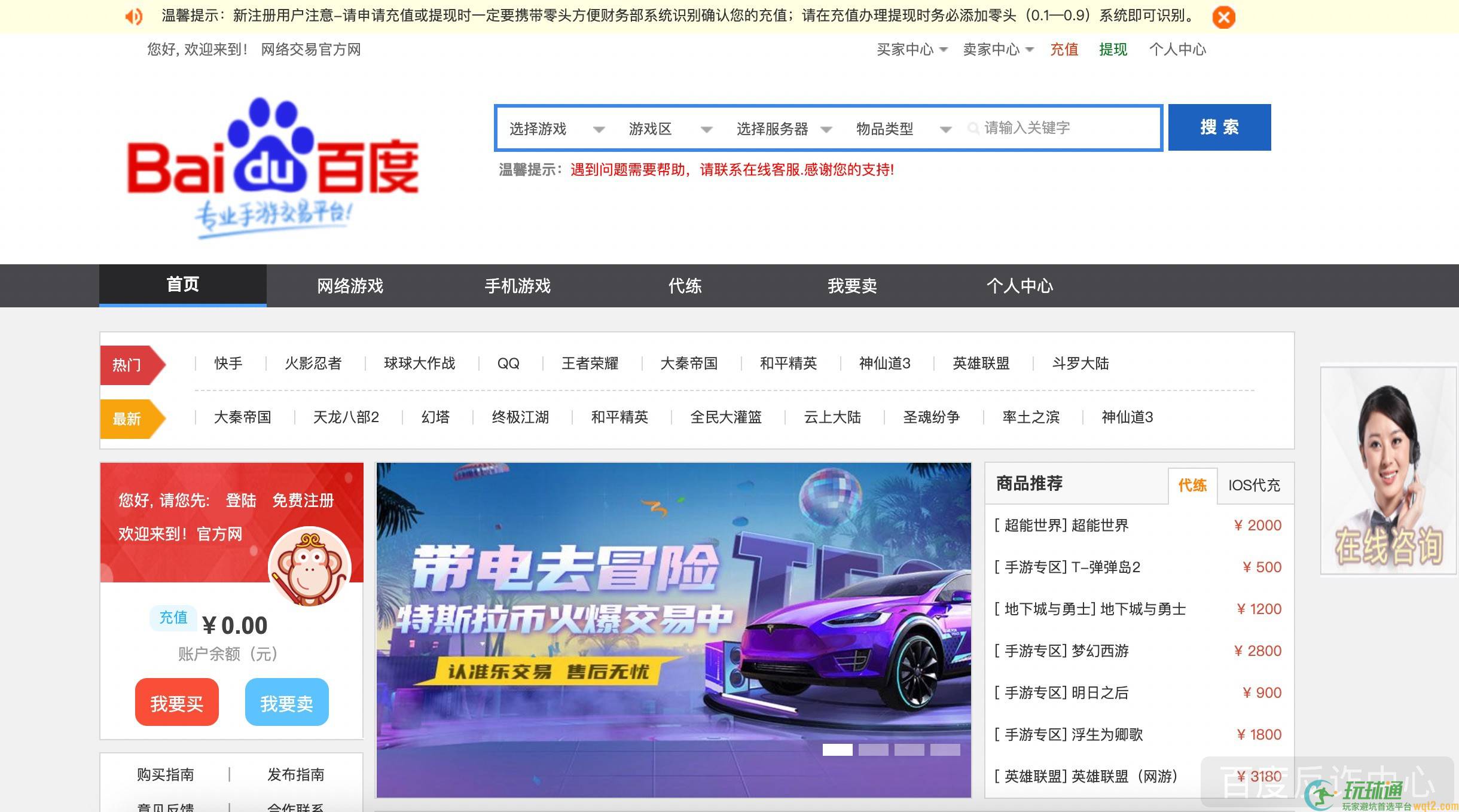Click 神仙道3 in the 最新 row
The height and width of the screenshot is (812, 1459).
coord(1127,417)
